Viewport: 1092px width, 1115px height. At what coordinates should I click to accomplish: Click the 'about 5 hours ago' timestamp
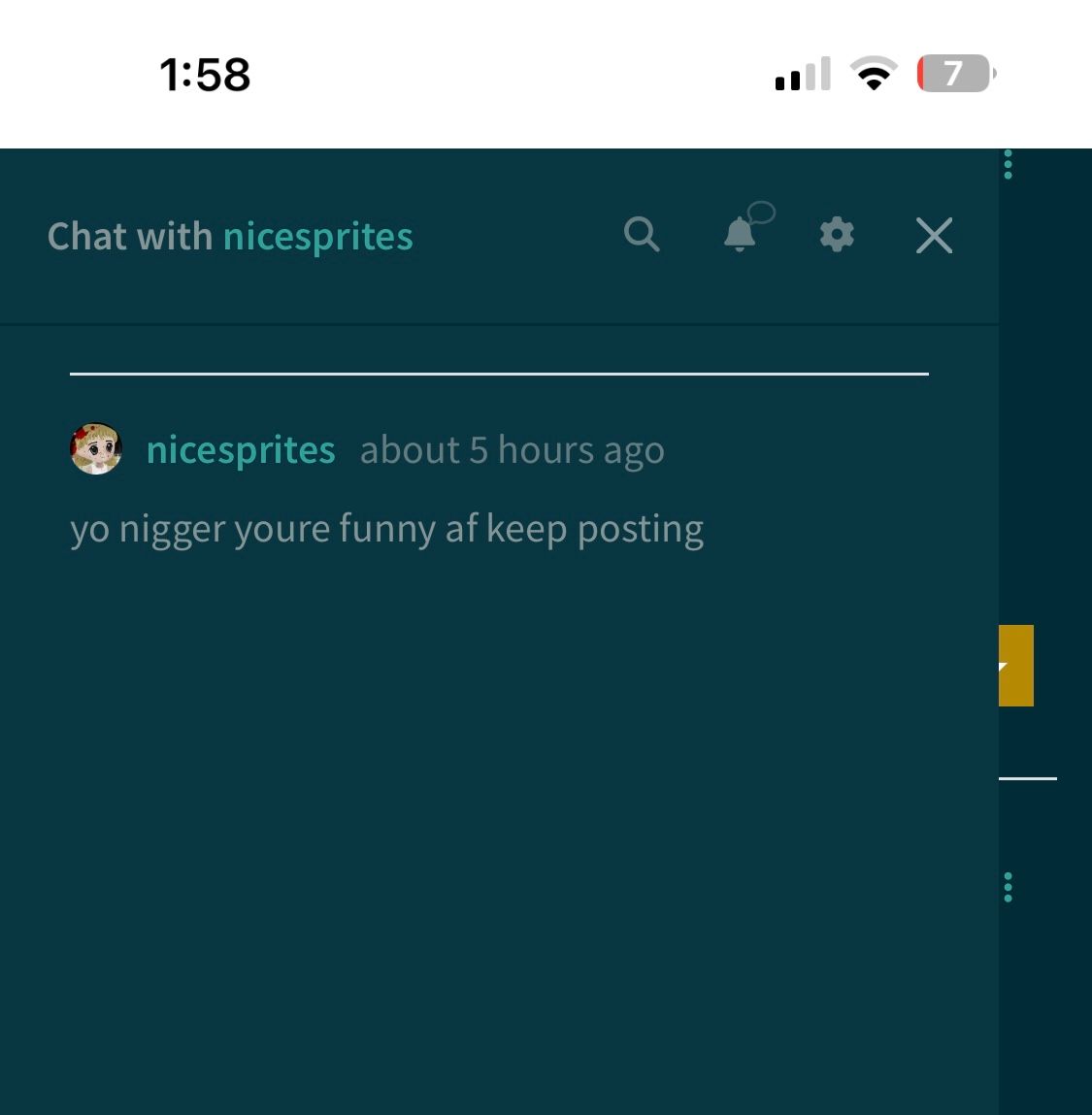(x=513, y=450)
